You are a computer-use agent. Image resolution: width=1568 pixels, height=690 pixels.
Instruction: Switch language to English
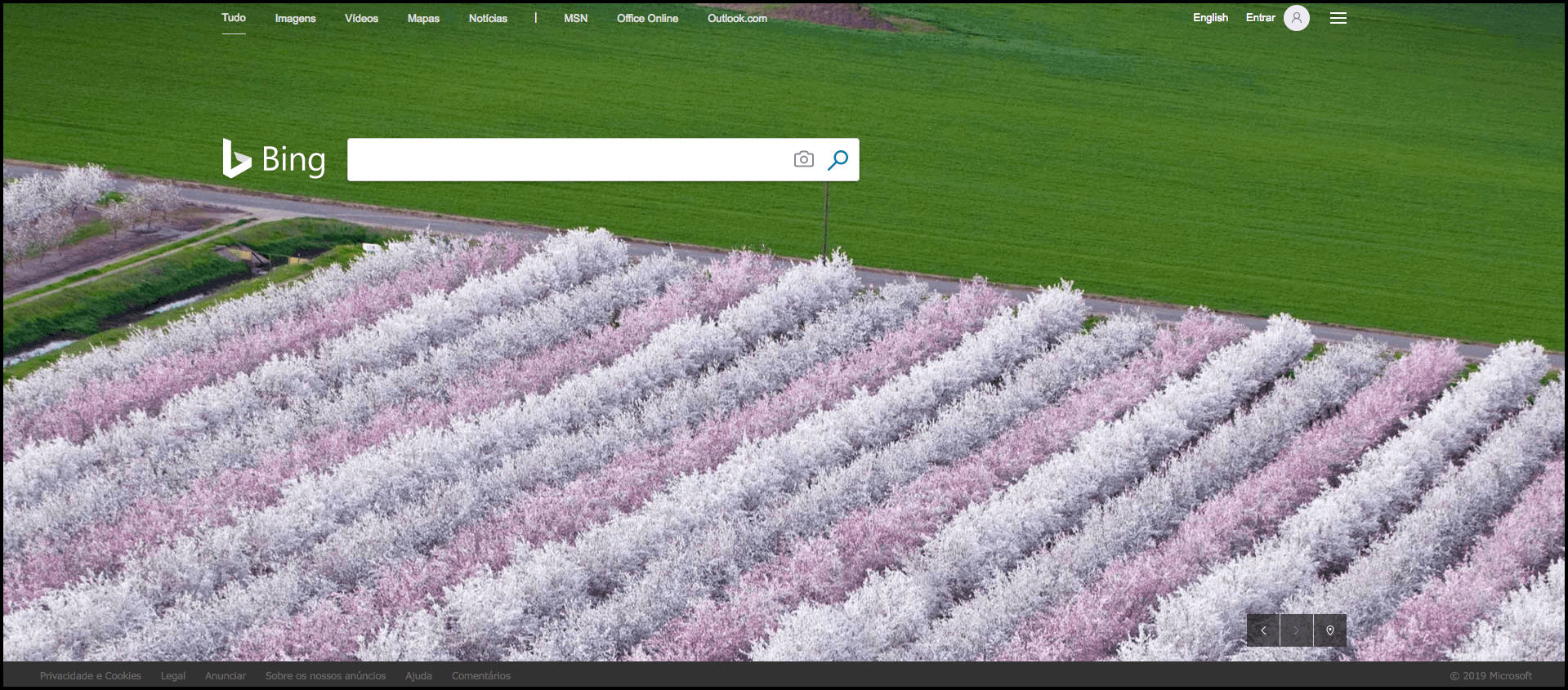point(1210,18)
